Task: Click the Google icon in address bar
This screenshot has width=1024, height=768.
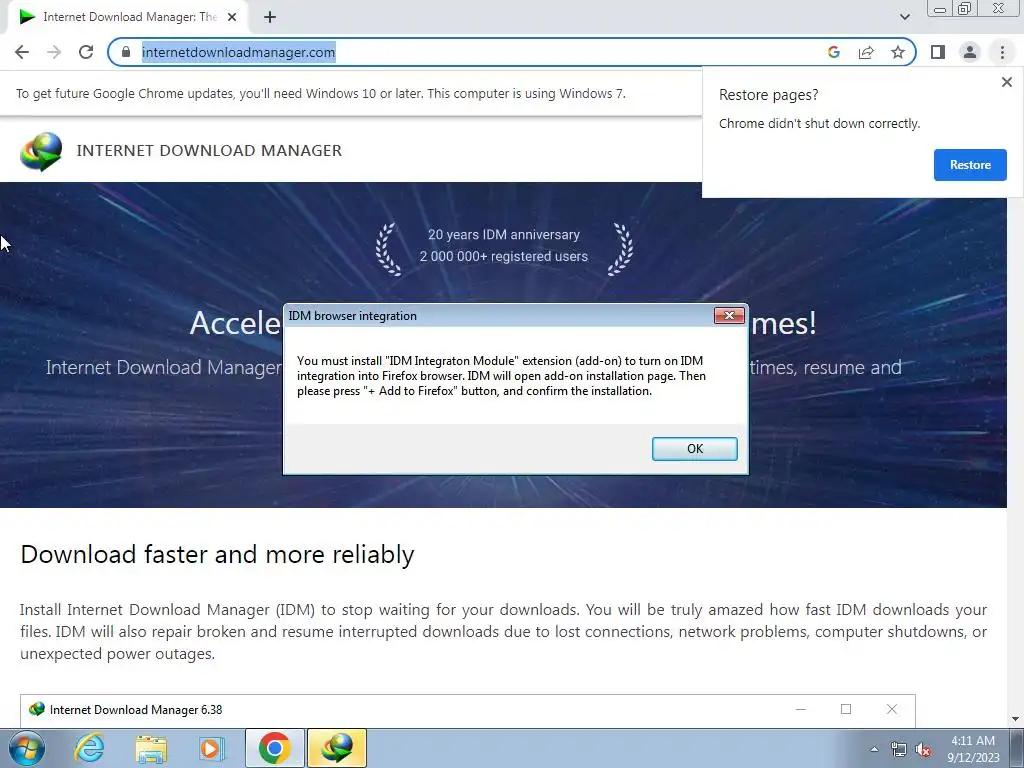Action: (833, 52)
